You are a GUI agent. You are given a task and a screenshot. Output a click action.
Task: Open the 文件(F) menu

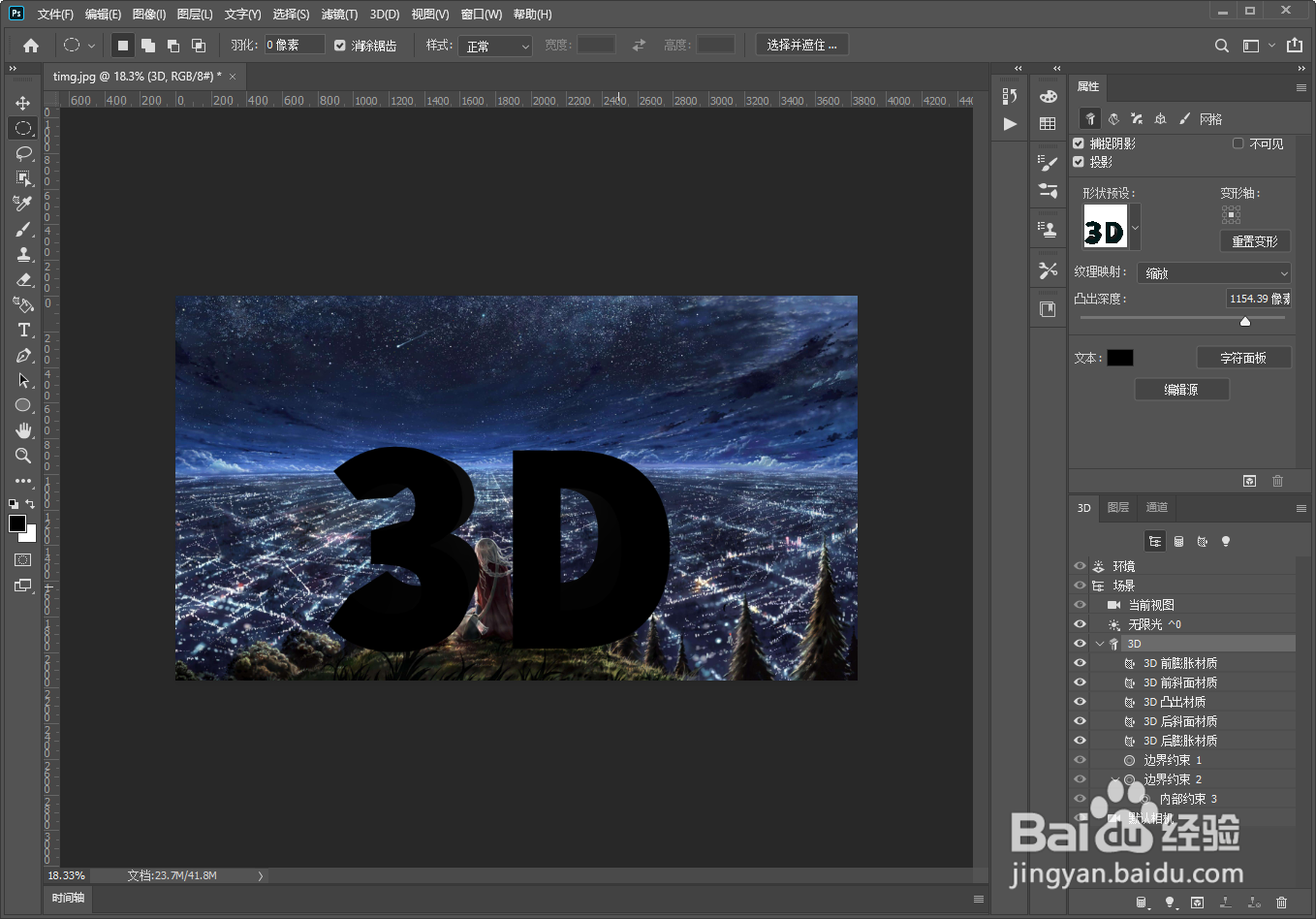point(55,15)
